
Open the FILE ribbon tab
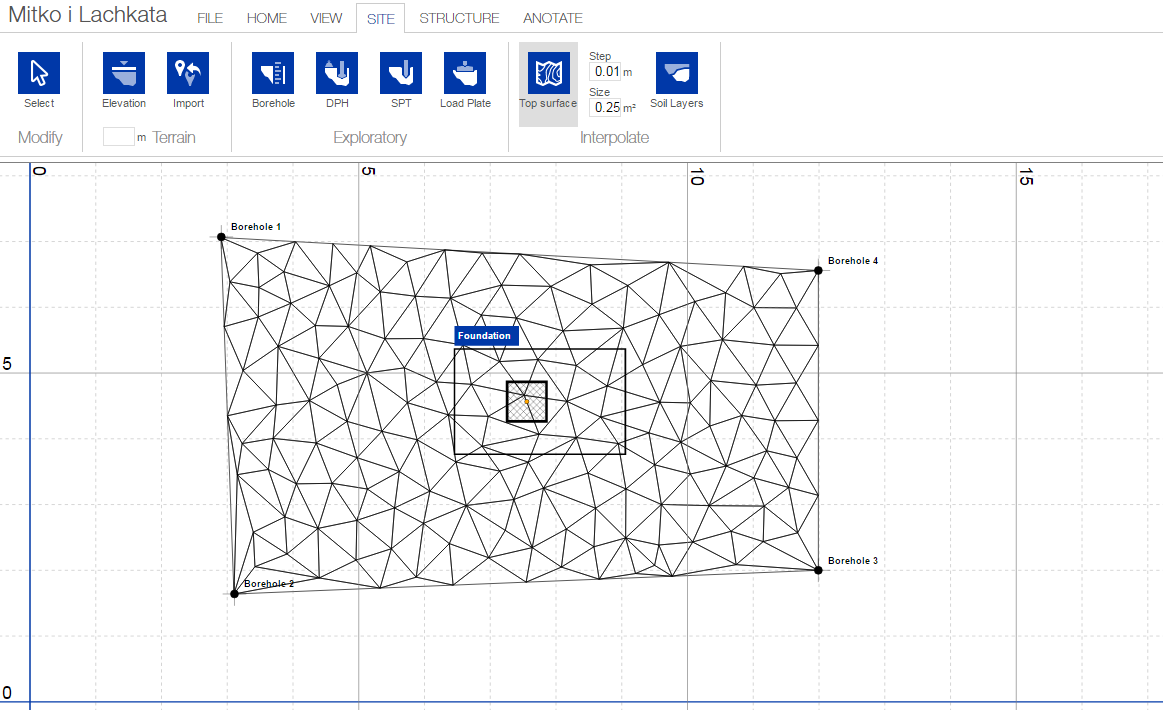tap(210, 18)
